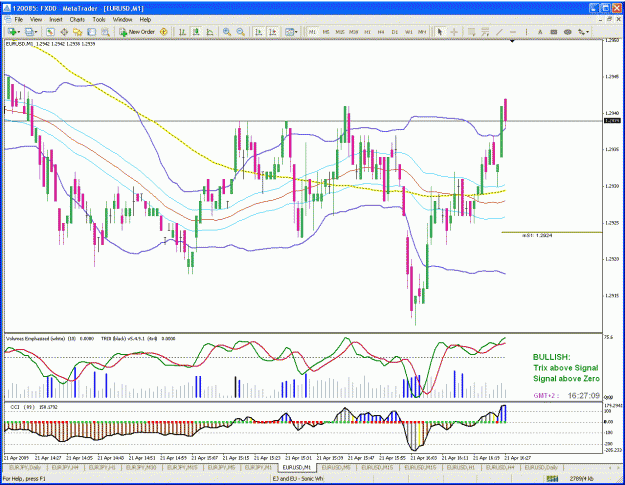
Task: Toggle the Navigator panel icon
Action: pyautogui.click(x=77, y=32)
